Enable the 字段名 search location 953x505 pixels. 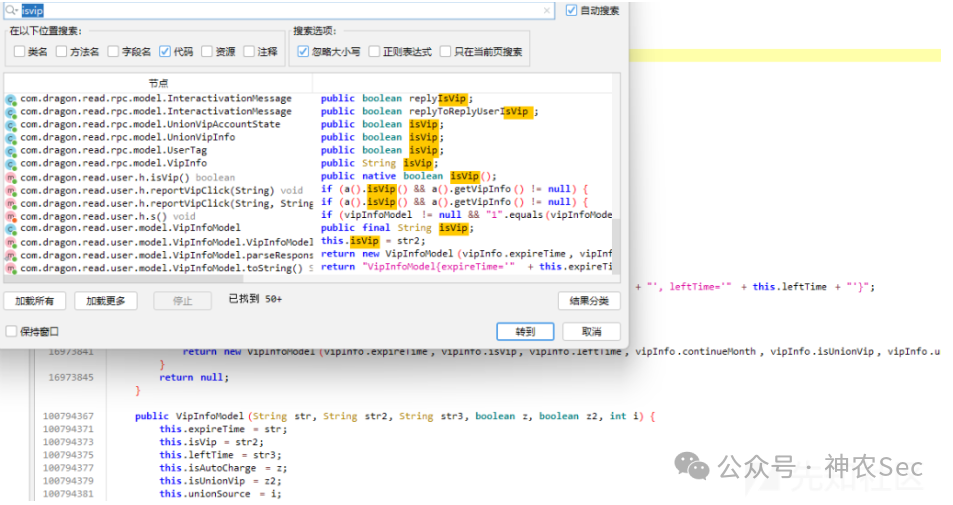click(113, 52)
